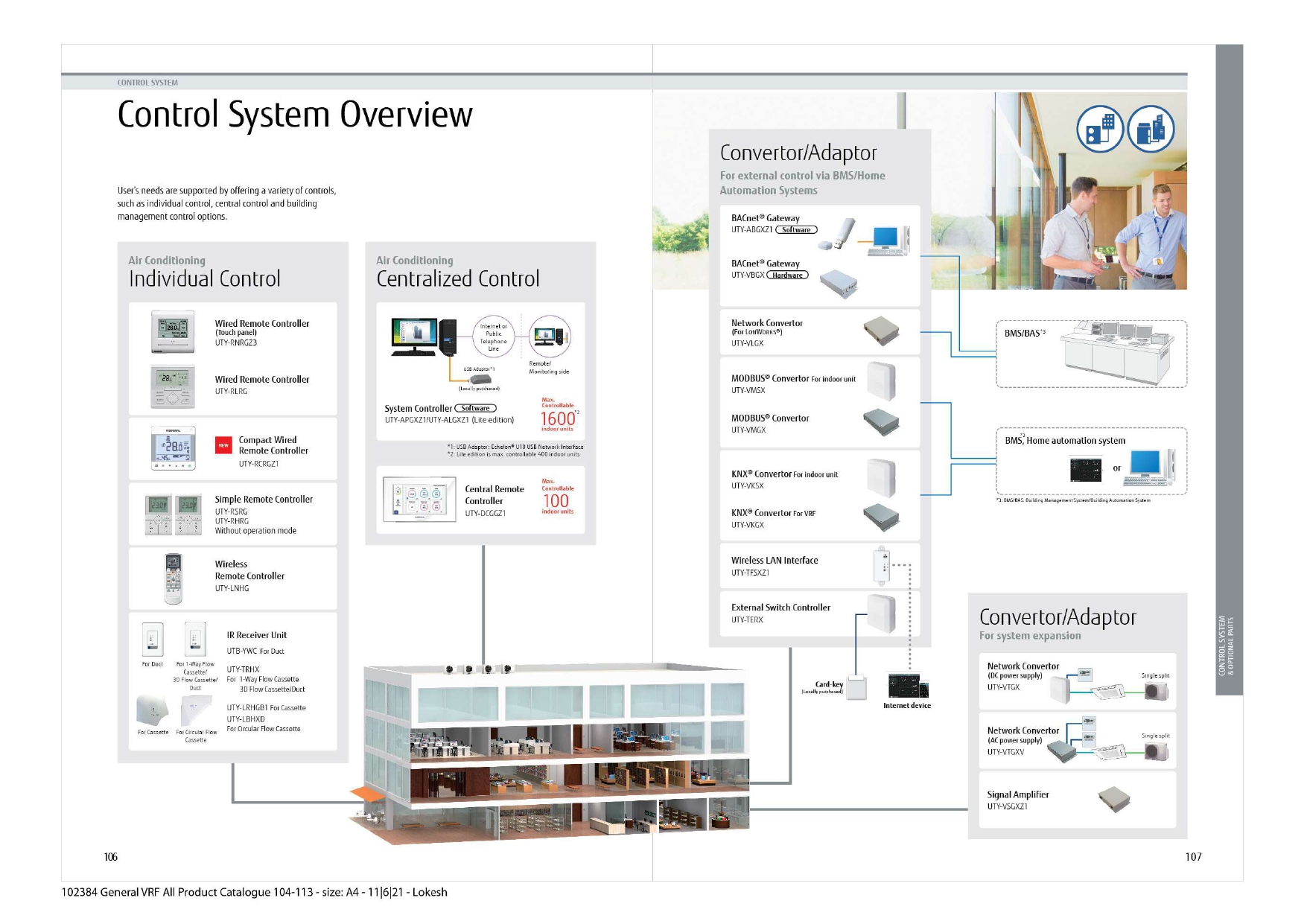Click the Network Convertor AC power supply device
1307x924 pixels.
pyautogui.click(x=1061, y=752)
